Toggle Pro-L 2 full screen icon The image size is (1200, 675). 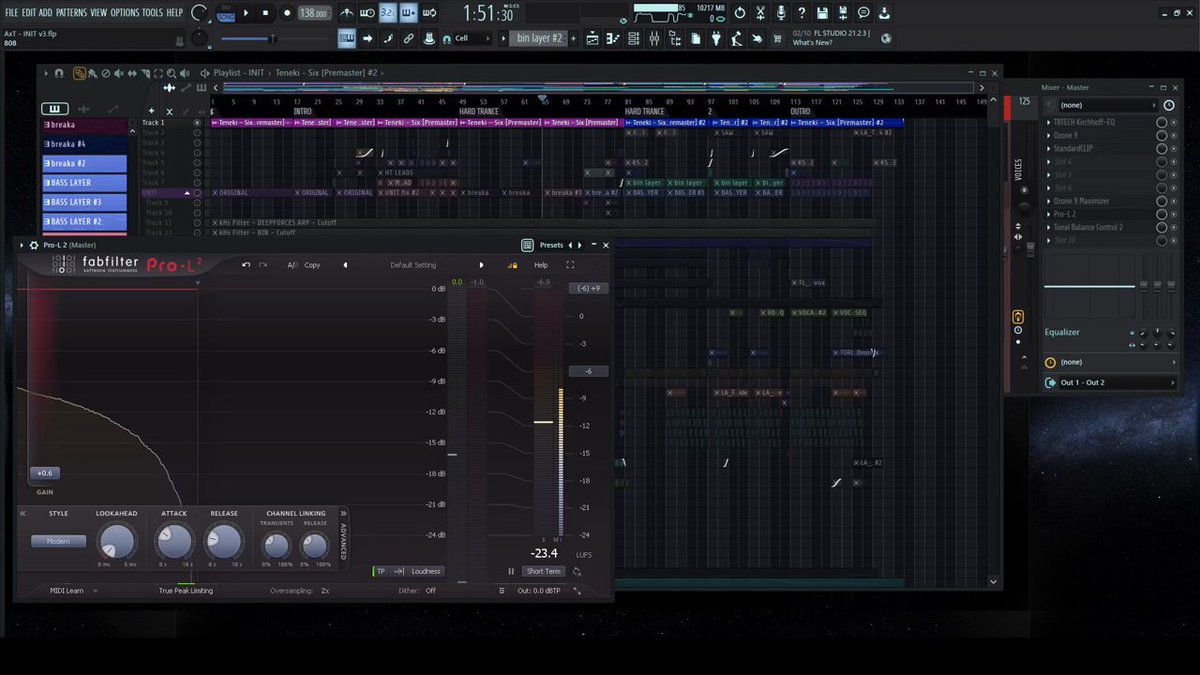pyautogui.click(x=570, y=265)
